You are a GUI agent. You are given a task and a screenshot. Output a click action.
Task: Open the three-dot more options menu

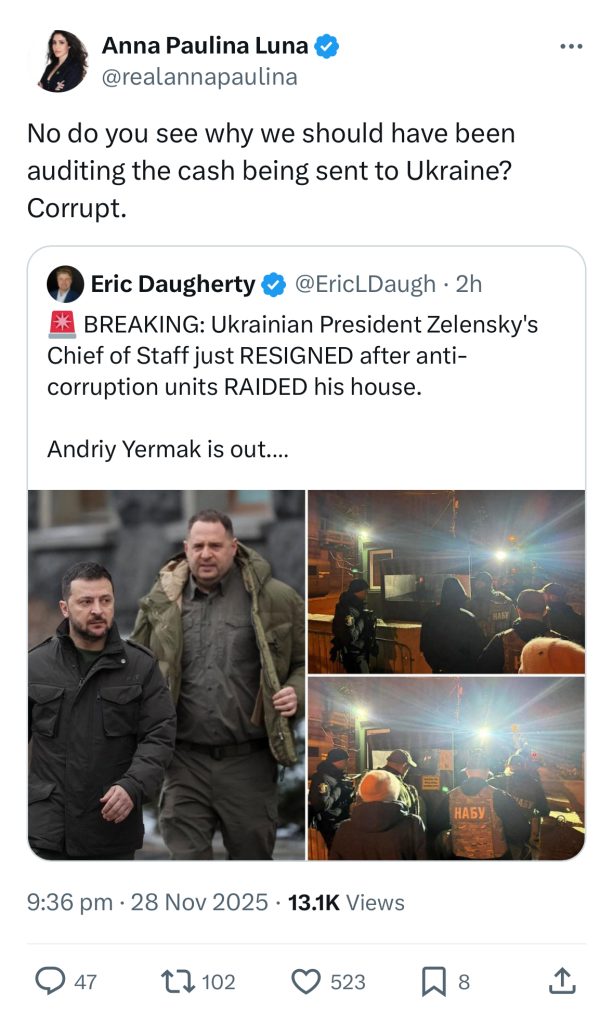pyautogui.click(x=571, y=47)
